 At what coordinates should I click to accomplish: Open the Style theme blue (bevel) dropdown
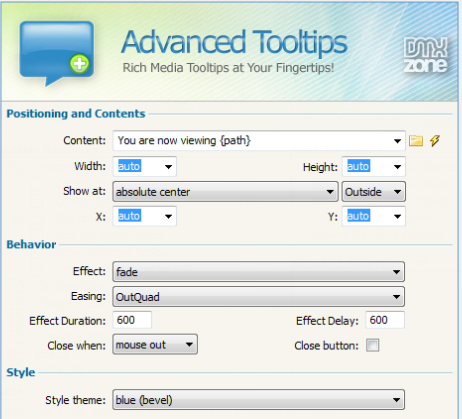pyautogui.click(x=259, y=400)
